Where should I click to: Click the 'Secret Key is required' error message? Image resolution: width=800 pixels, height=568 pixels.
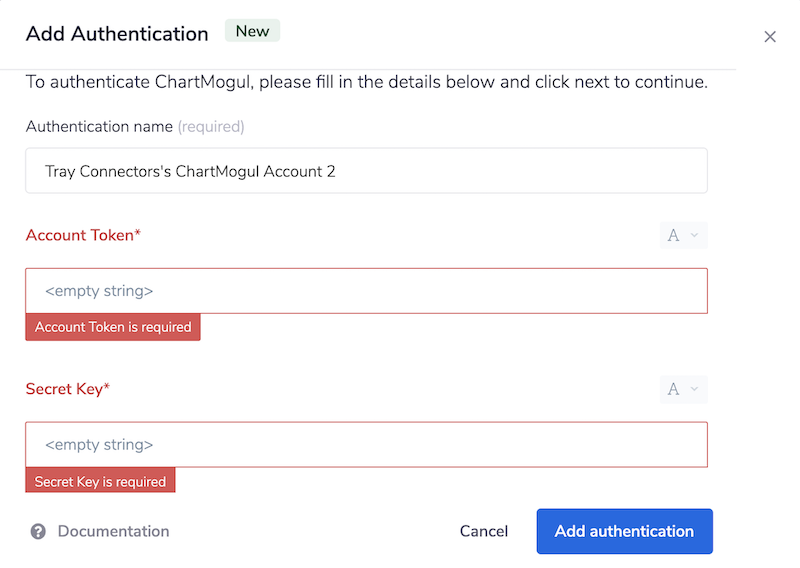click(x=100, y=481)
